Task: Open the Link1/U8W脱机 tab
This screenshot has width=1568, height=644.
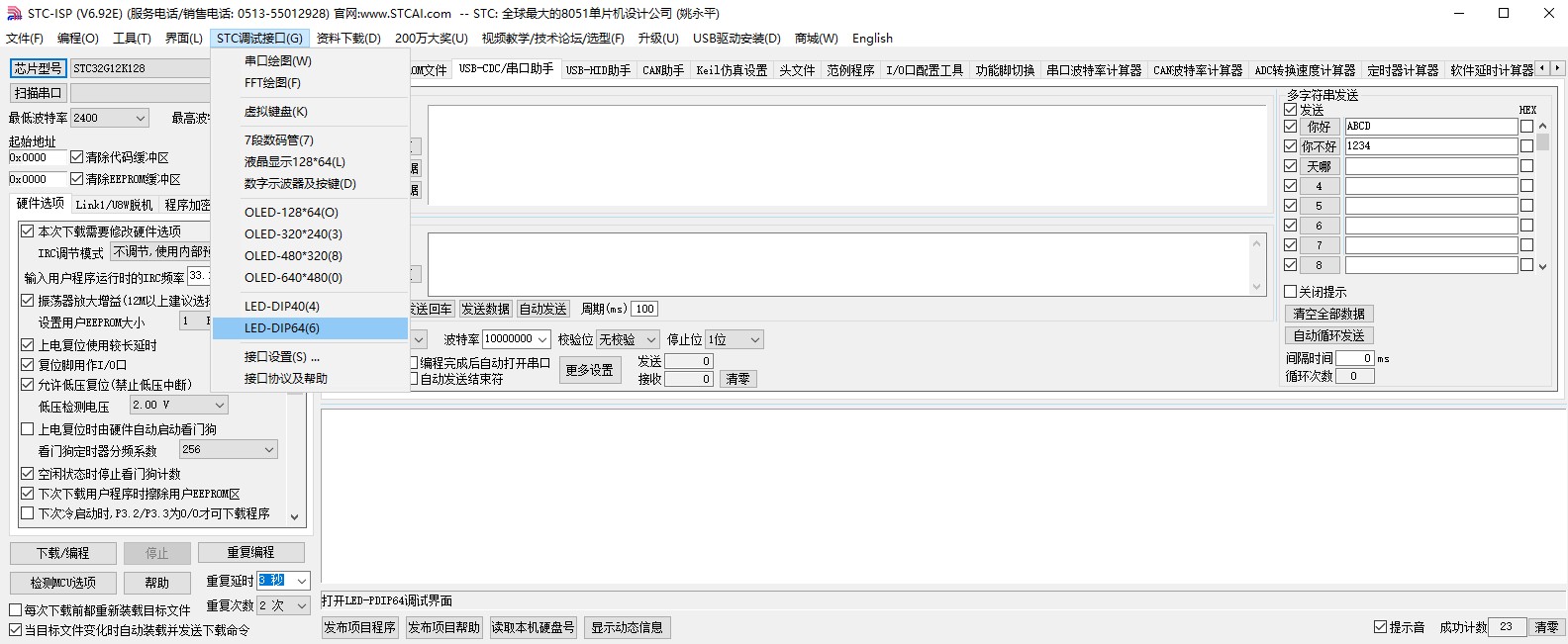Action: tap(114, 205)
